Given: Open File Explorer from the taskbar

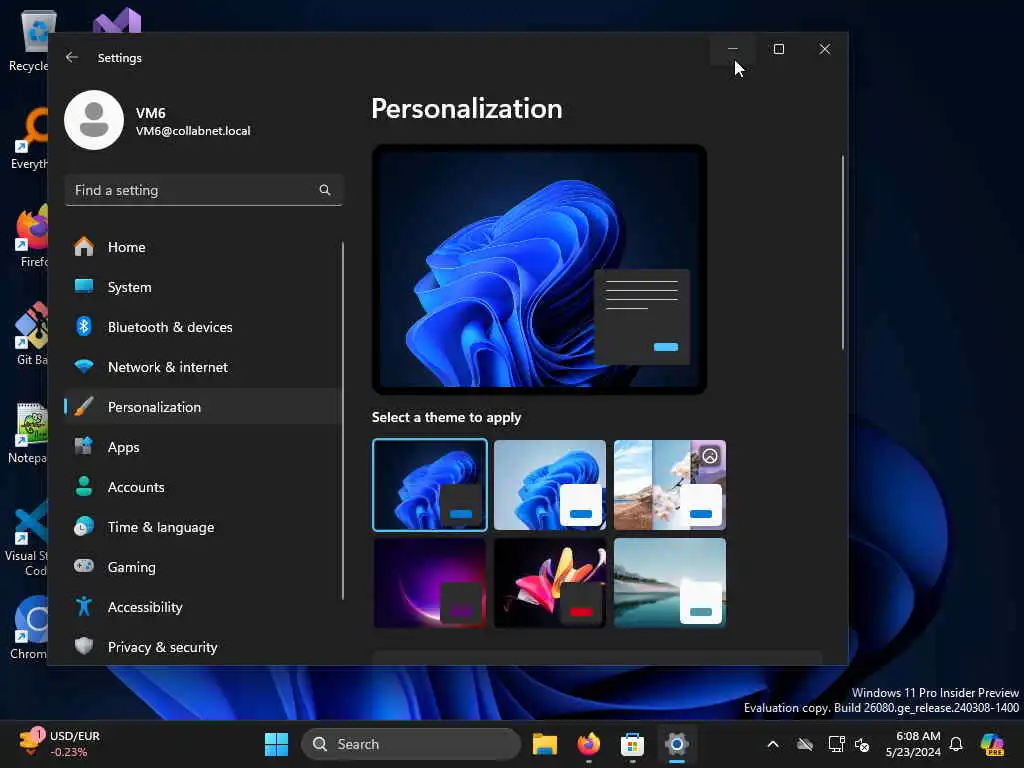Looking at the screenshot, I should coord(545,744).
